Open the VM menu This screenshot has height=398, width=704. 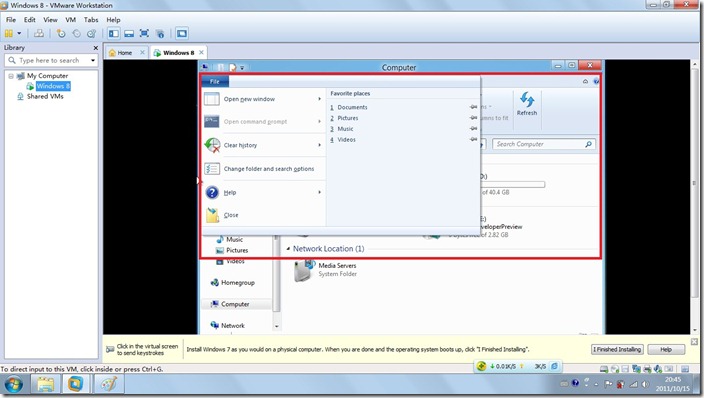pos(70,20)
